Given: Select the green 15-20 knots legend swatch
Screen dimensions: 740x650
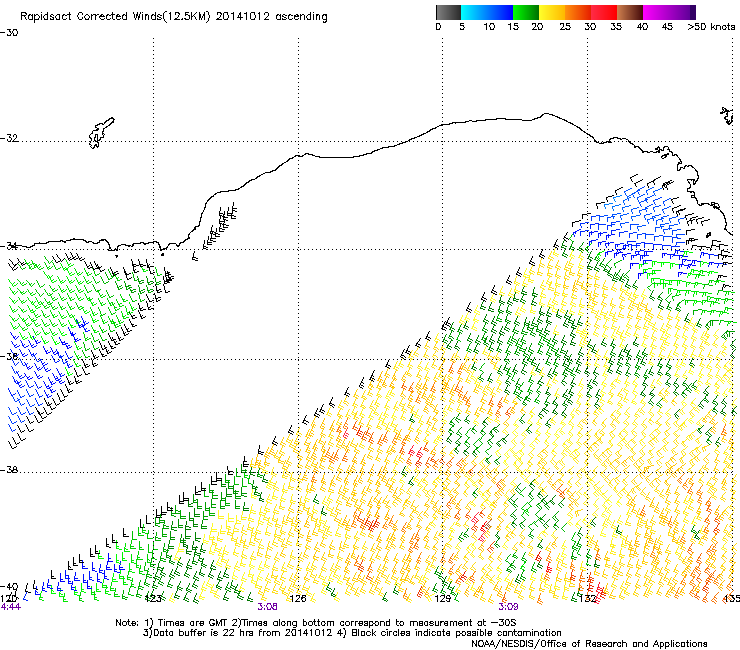Looking at the screenshot, I should [x=526, y=12].
